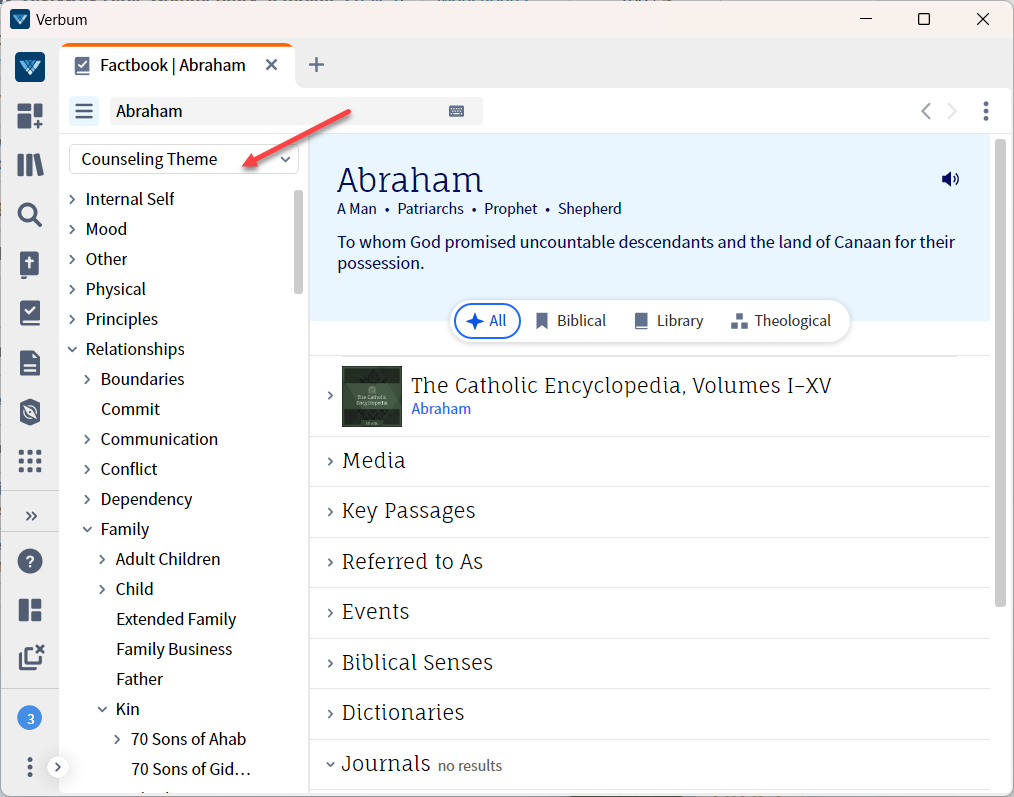1014x797 pixels.
Task: Open the Counseling Theme dropdown
Action: point(184,159)
